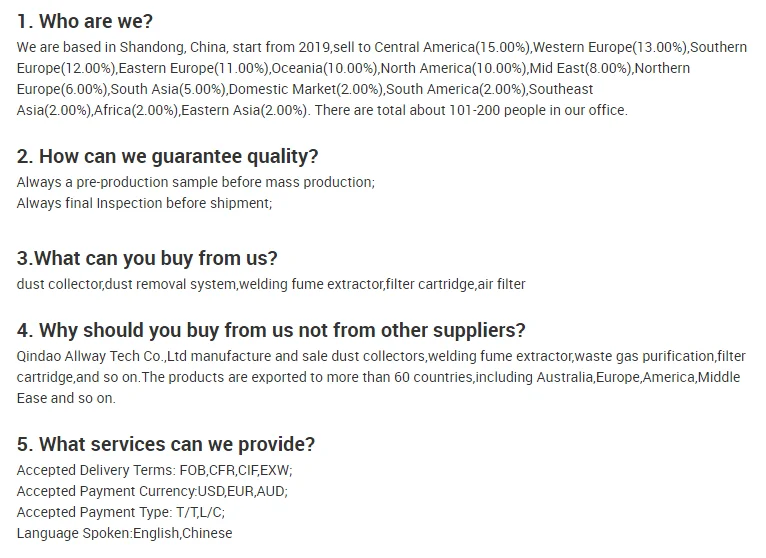The height and width of the screenshot is (558, 766).
Task: Click the text 'Oceania(10.00%)'
Action: coord(324,68)
